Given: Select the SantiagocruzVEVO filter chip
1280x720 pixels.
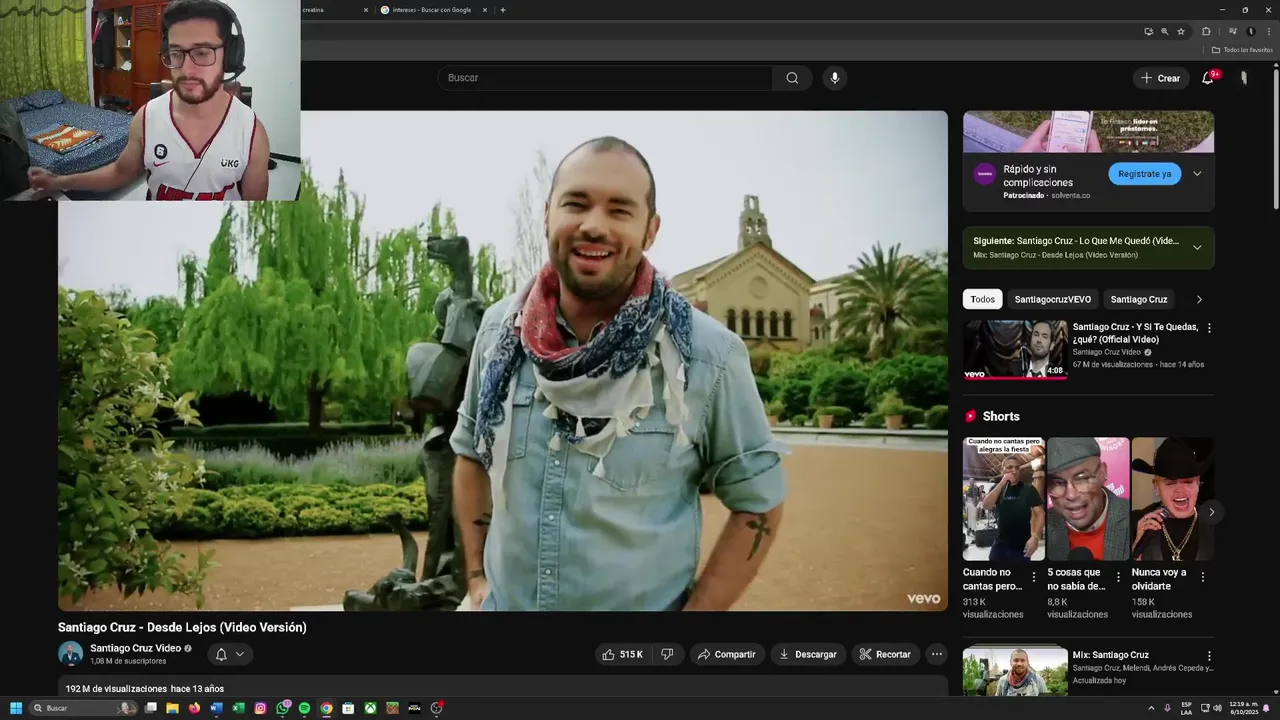Looking at the screenshot, I should click(x=1053, y=299).
